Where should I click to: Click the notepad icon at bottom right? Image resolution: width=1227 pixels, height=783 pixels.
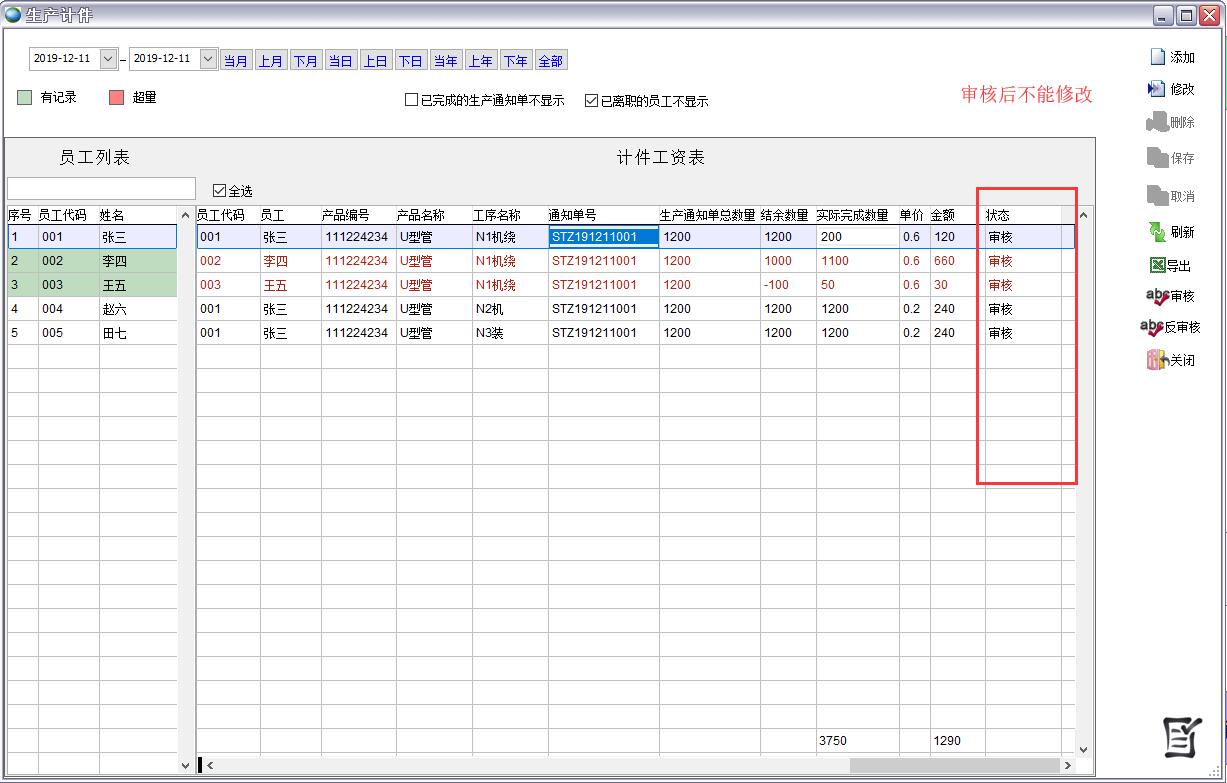tap(1181, 738)
